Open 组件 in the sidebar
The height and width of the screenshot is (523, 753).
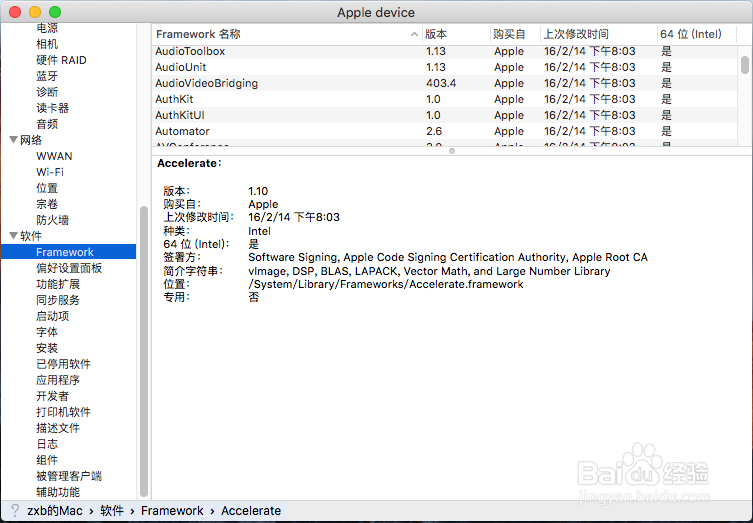pos(47,460)
